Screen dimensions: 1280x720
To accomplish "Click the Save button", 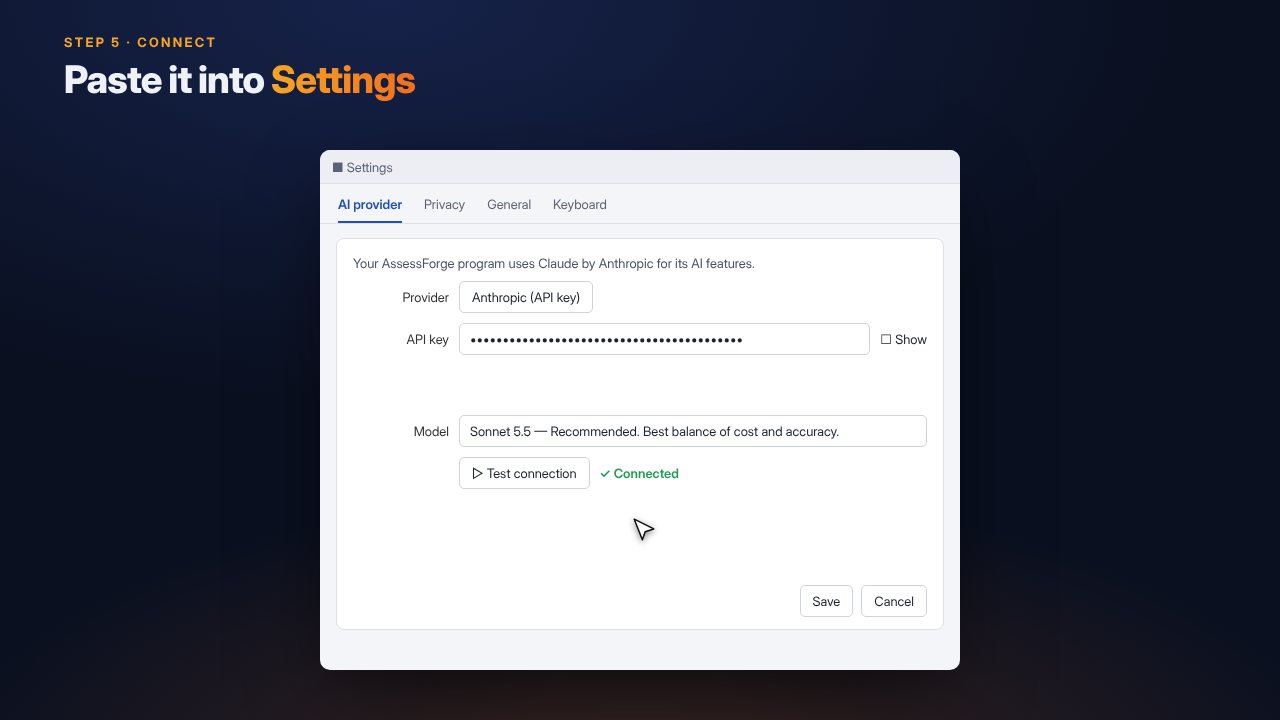I will [x=826, y=601].
